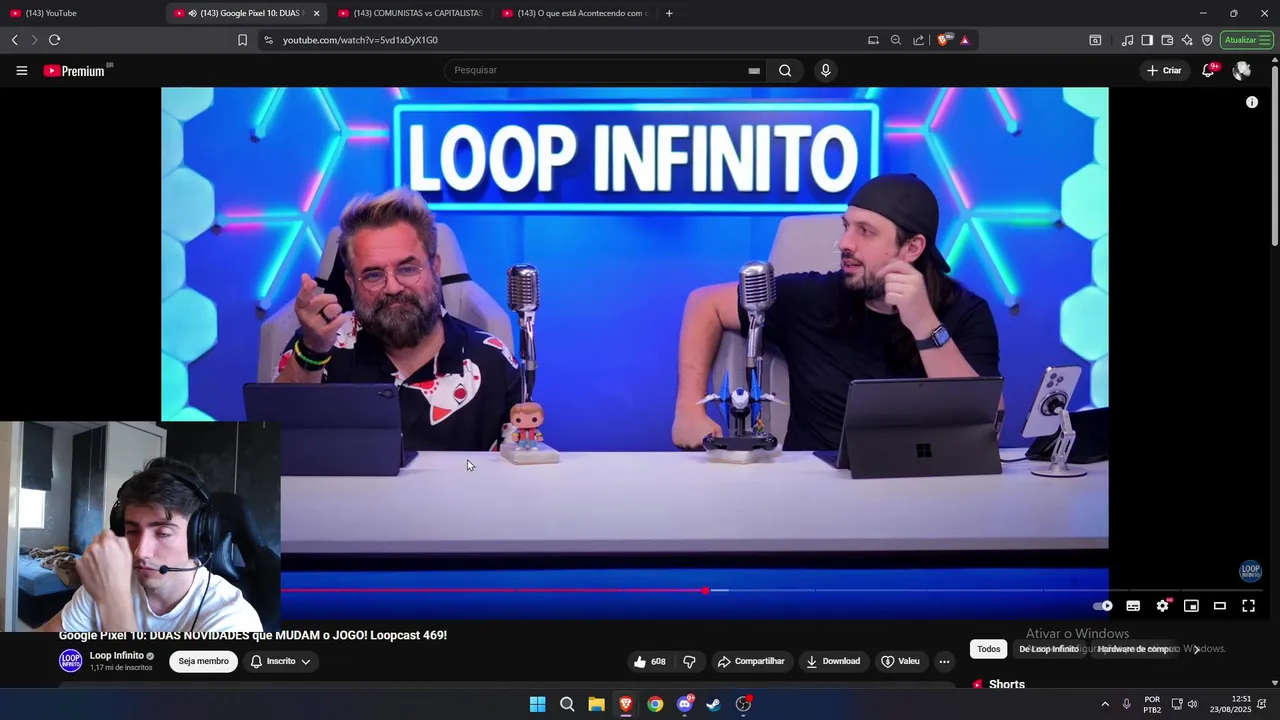This screenshot has height=720, width=1280.
Task: Like the video with 608 likes
Action: click(x=649, y=661)
